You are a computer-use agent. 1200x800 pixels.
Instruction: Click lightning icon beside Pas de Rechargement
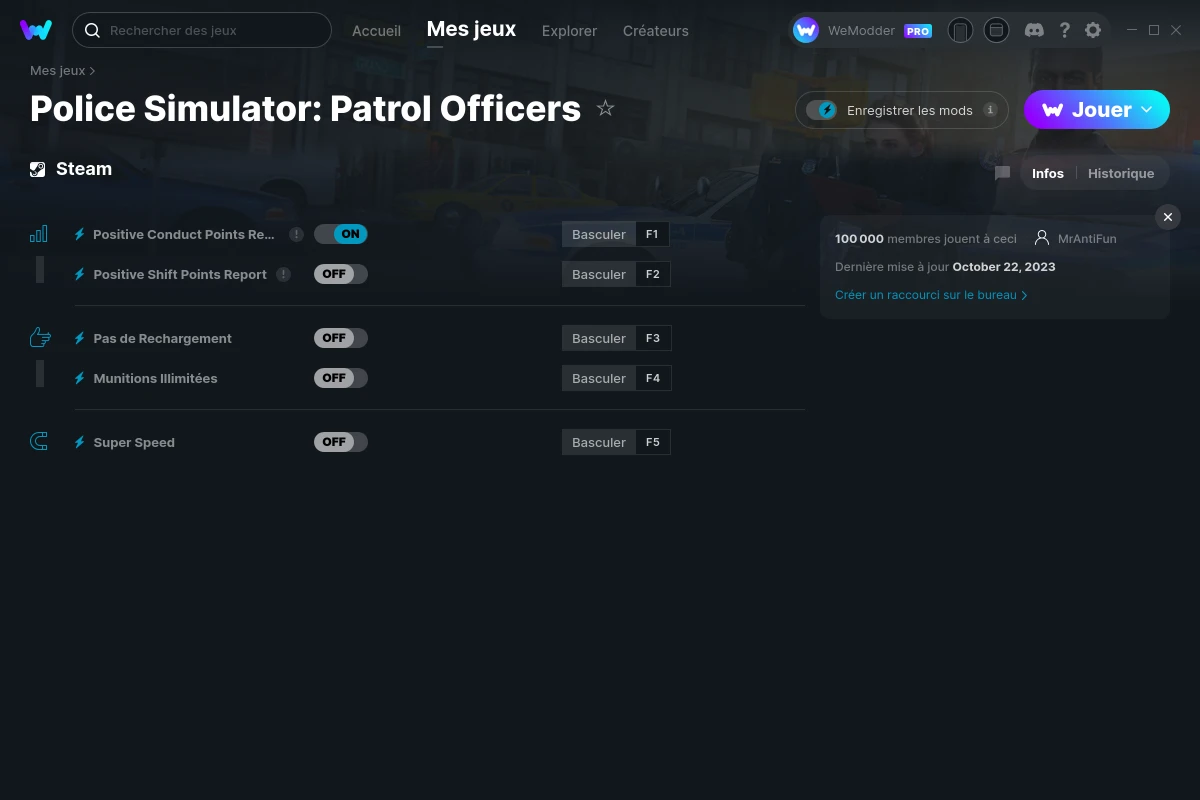pyautogui.click(x=80, y=338)
